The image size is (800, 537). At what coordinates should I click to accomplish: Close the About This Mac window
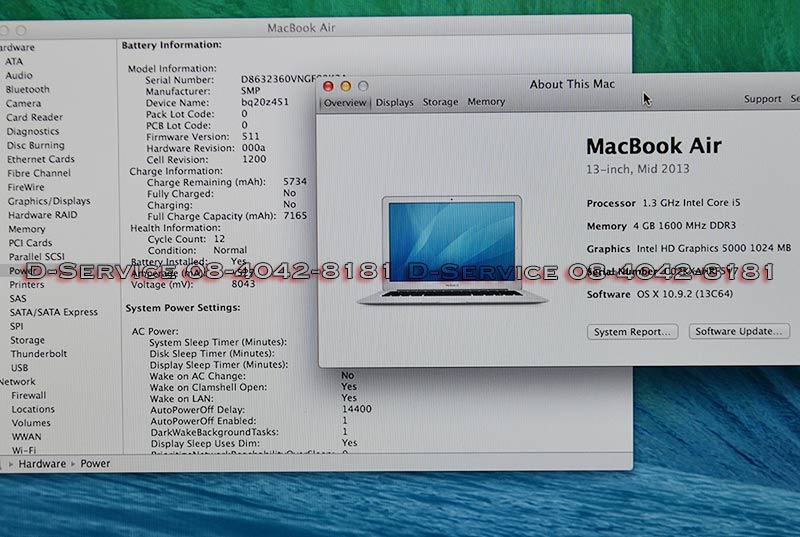tap(328, 86)
